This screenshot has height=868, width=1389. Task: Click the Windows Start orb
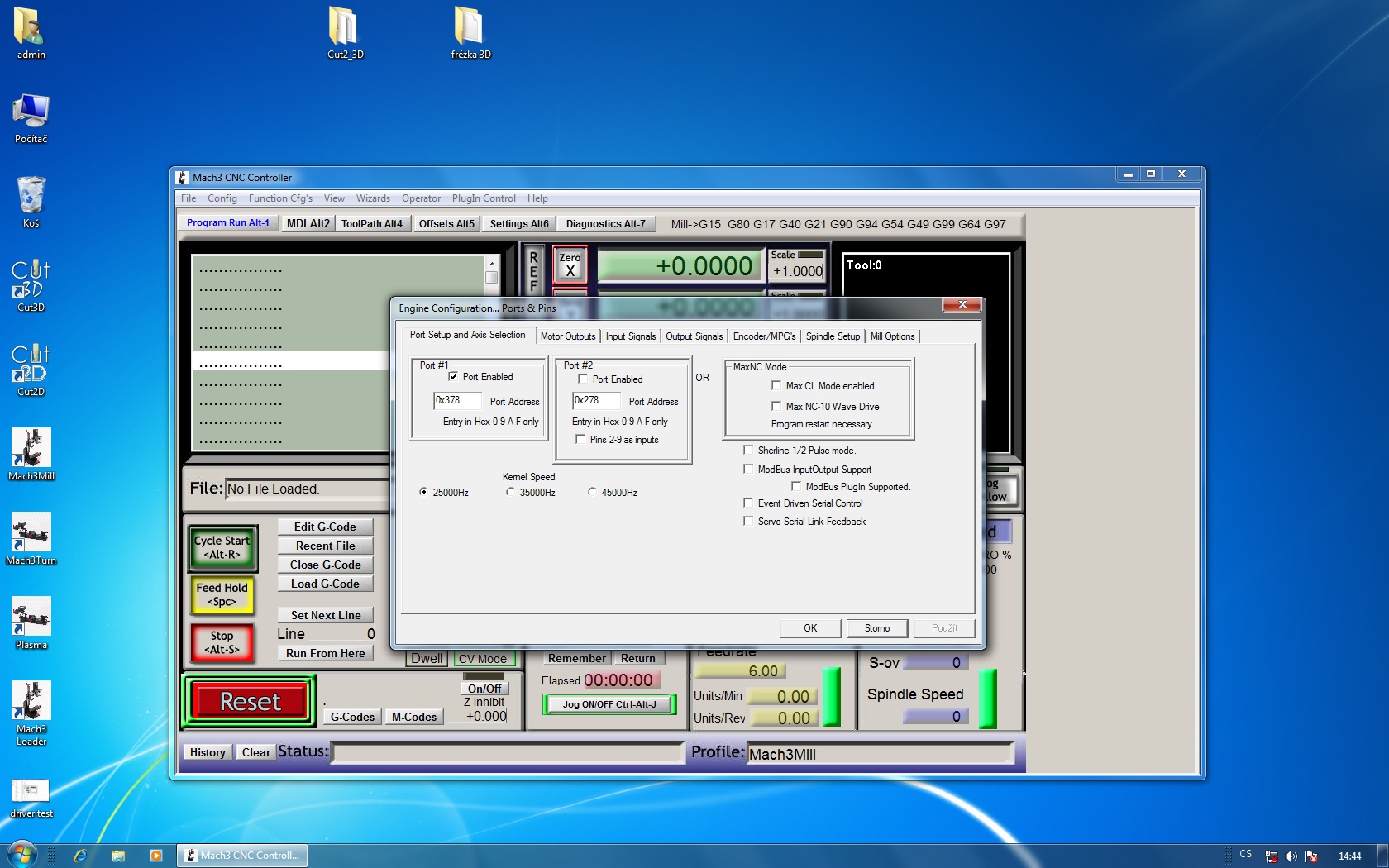coord(22,855)
